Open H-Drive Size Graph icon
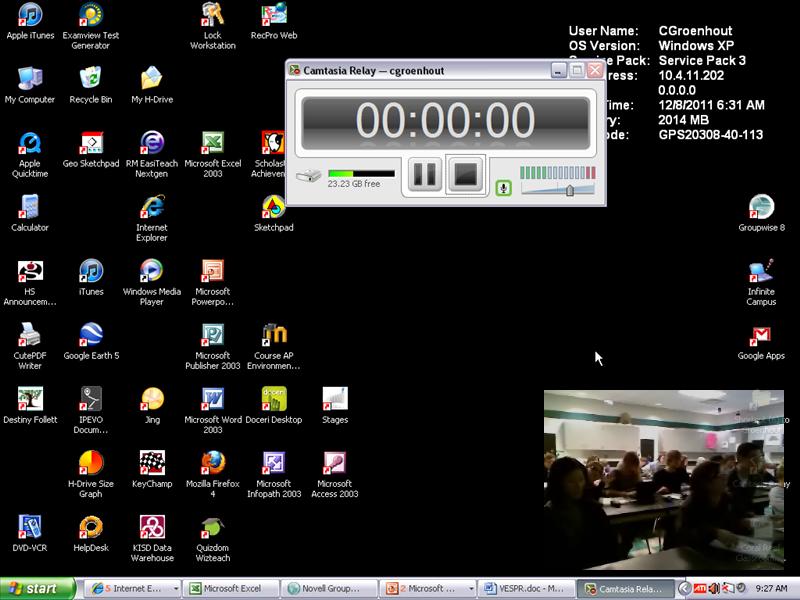The width and height of the screenshot is (800, 600). click(91, 474)
